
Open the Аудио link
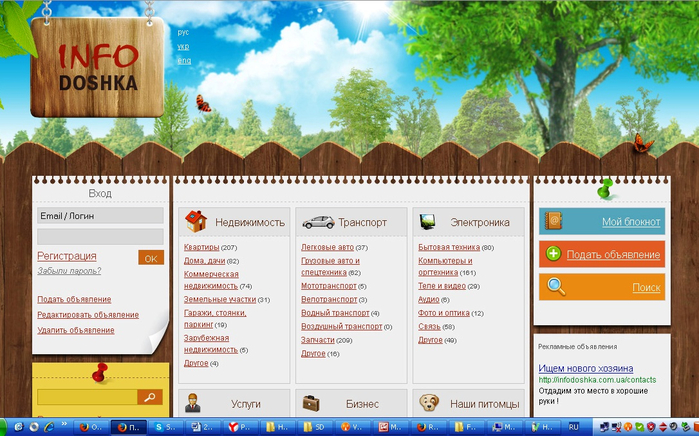[428, 300]
